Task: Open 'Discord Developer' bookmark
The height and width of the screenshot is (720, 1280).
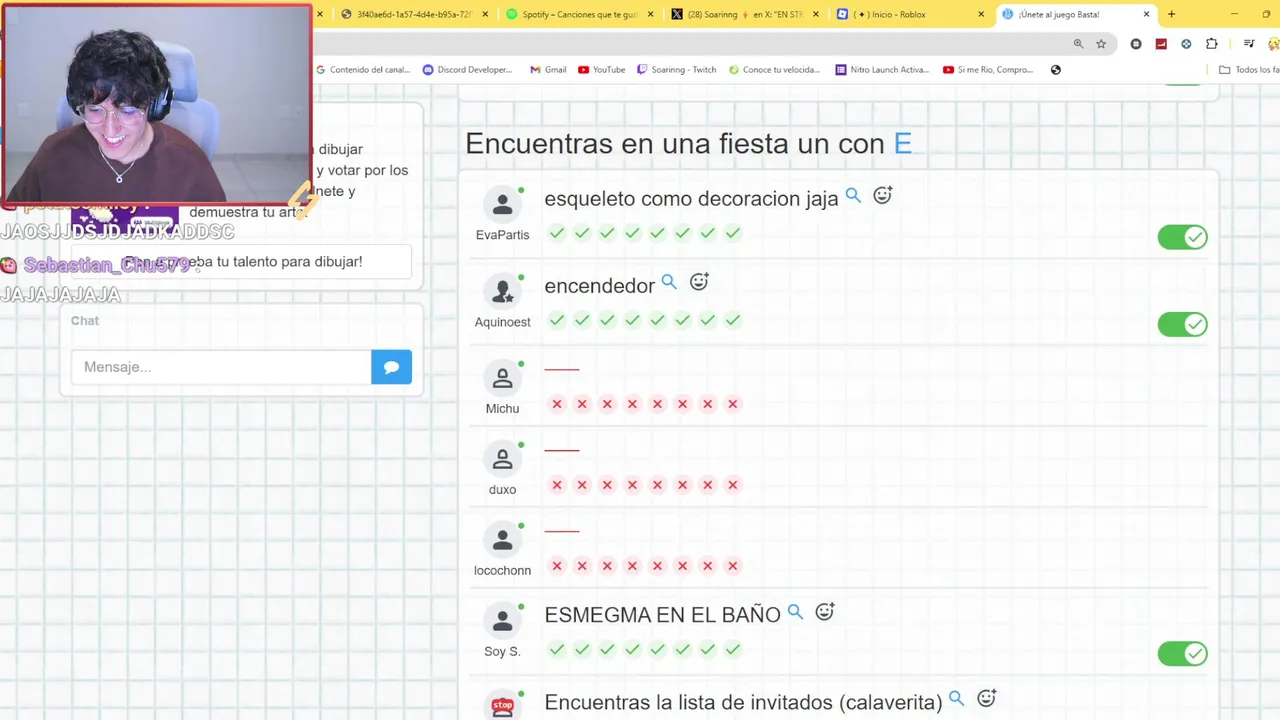Action: click(x=467, y=70)
